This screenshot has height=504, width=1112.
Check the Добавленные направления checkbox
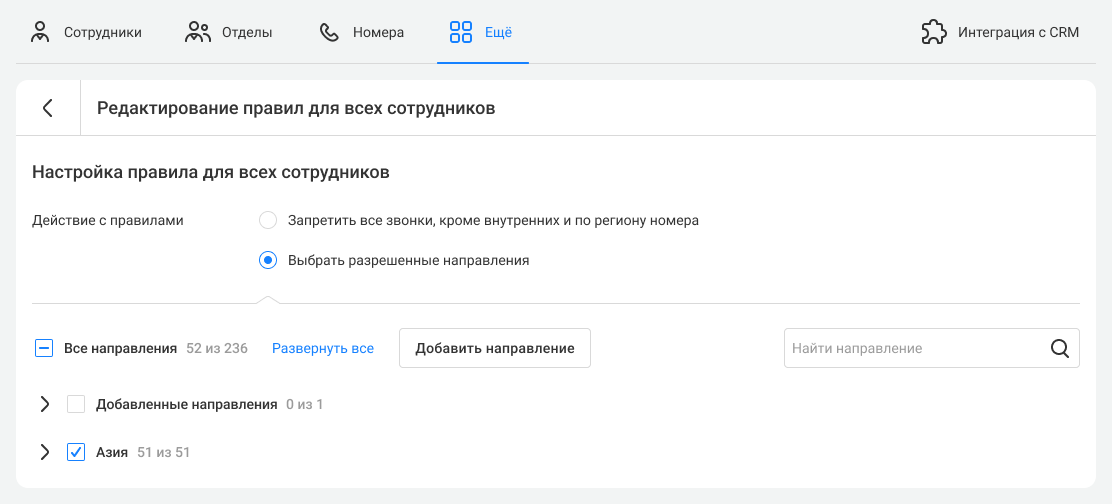tap(76, 405)
